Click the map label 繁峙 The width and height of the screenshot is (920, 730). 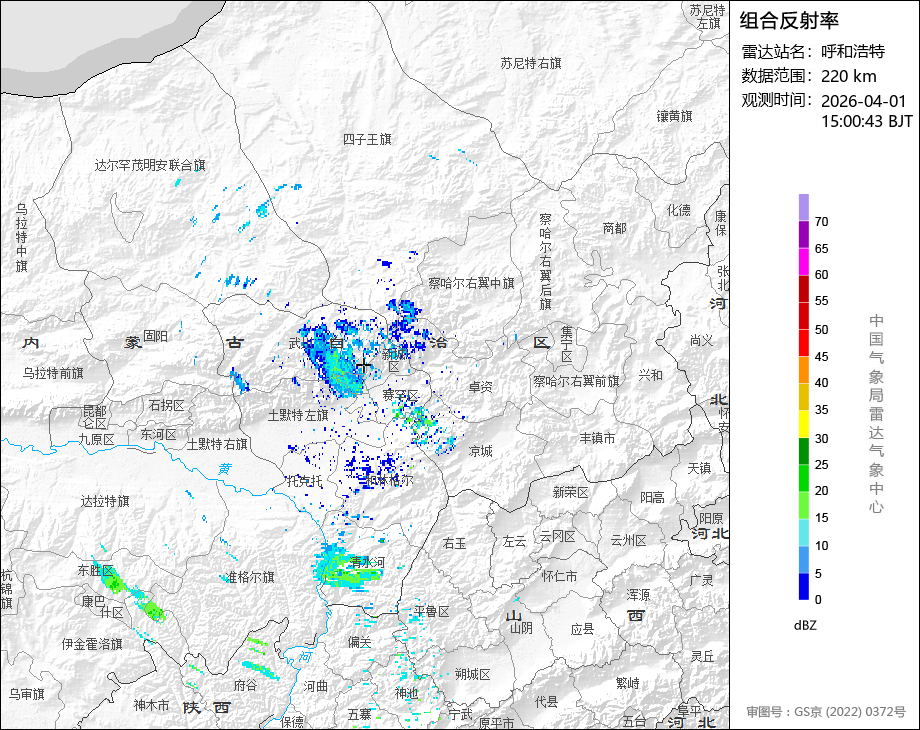click(627, 684)
